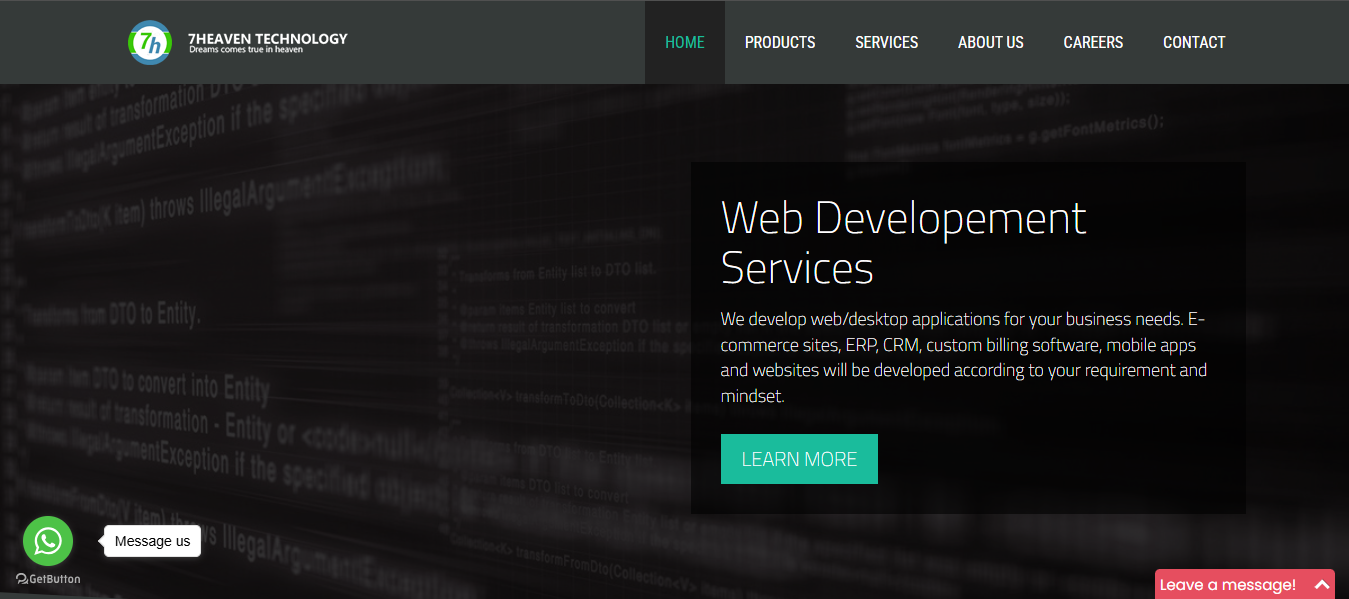Image resolution: width=1349 pixels, height=599 pixels.
Task: Click the small GetButton icon beside its label
Action: tap(21, 579)
